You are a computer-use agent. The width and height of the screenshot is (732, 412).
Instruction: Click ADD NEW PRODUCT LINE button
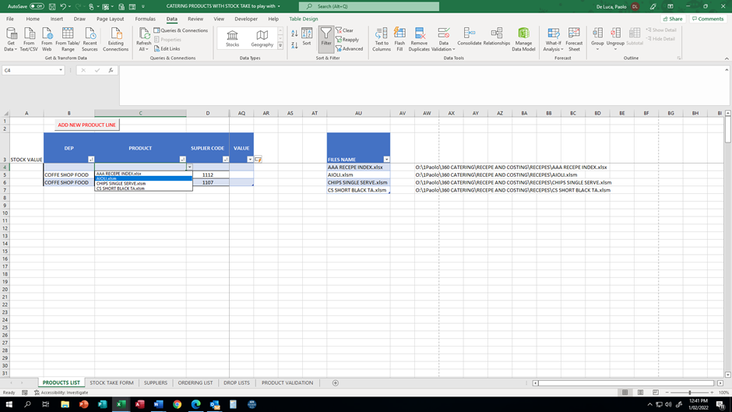(87, 125)
